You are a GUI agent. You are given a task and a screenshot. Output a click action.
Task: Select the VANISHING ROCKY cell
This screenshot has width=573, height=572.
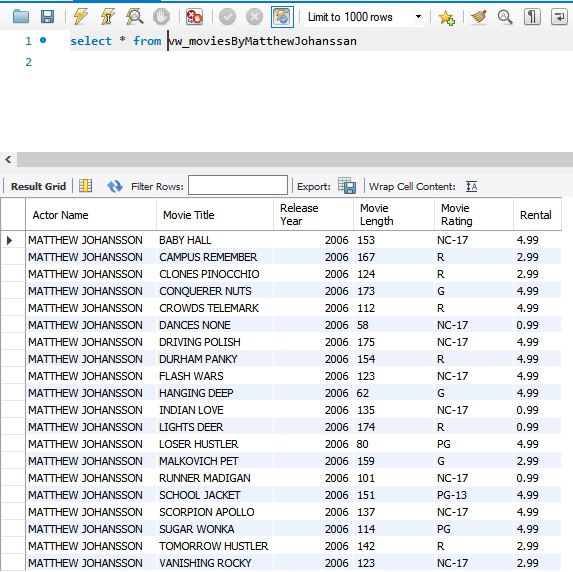coord(215,563)
